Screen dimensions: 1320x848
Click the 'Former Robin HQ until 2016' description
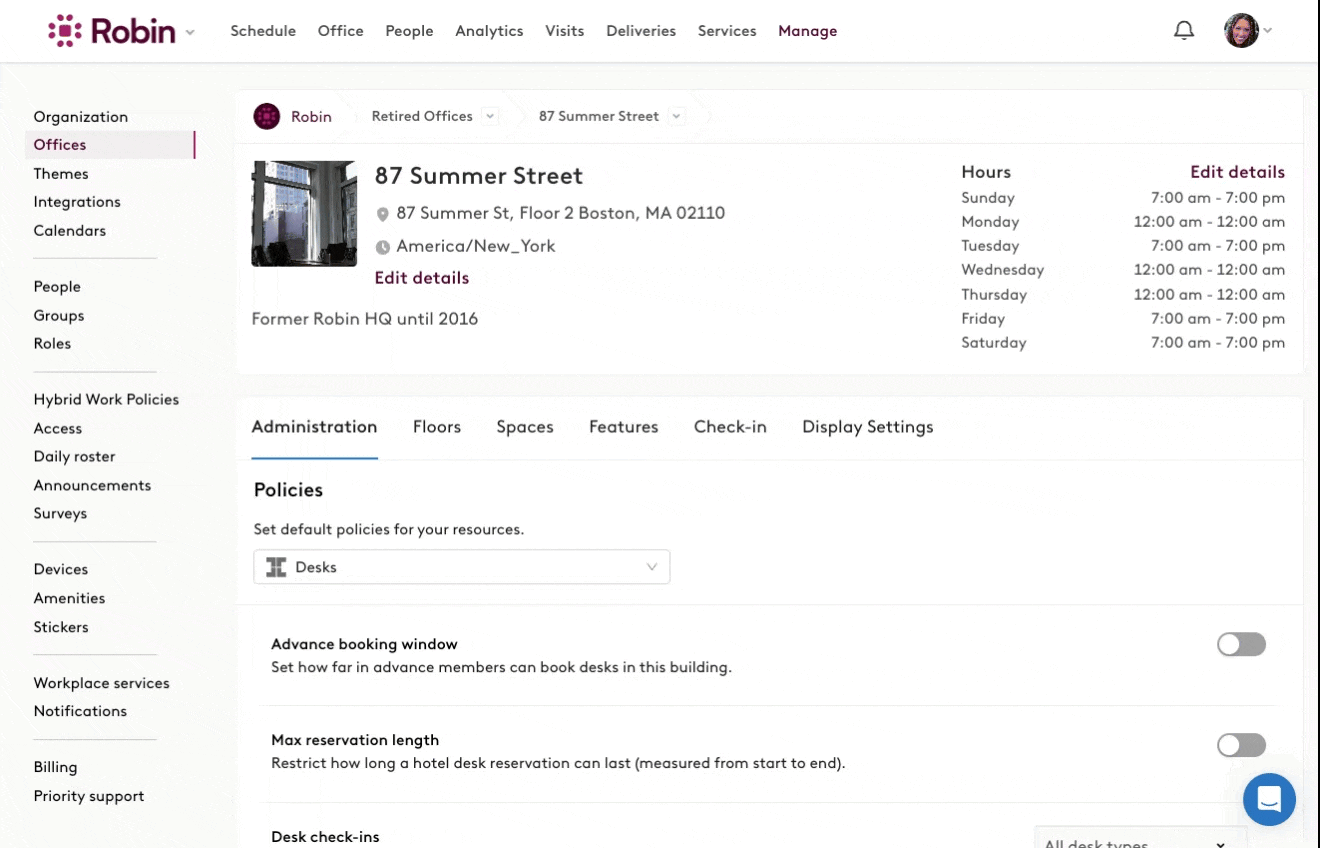365,319
